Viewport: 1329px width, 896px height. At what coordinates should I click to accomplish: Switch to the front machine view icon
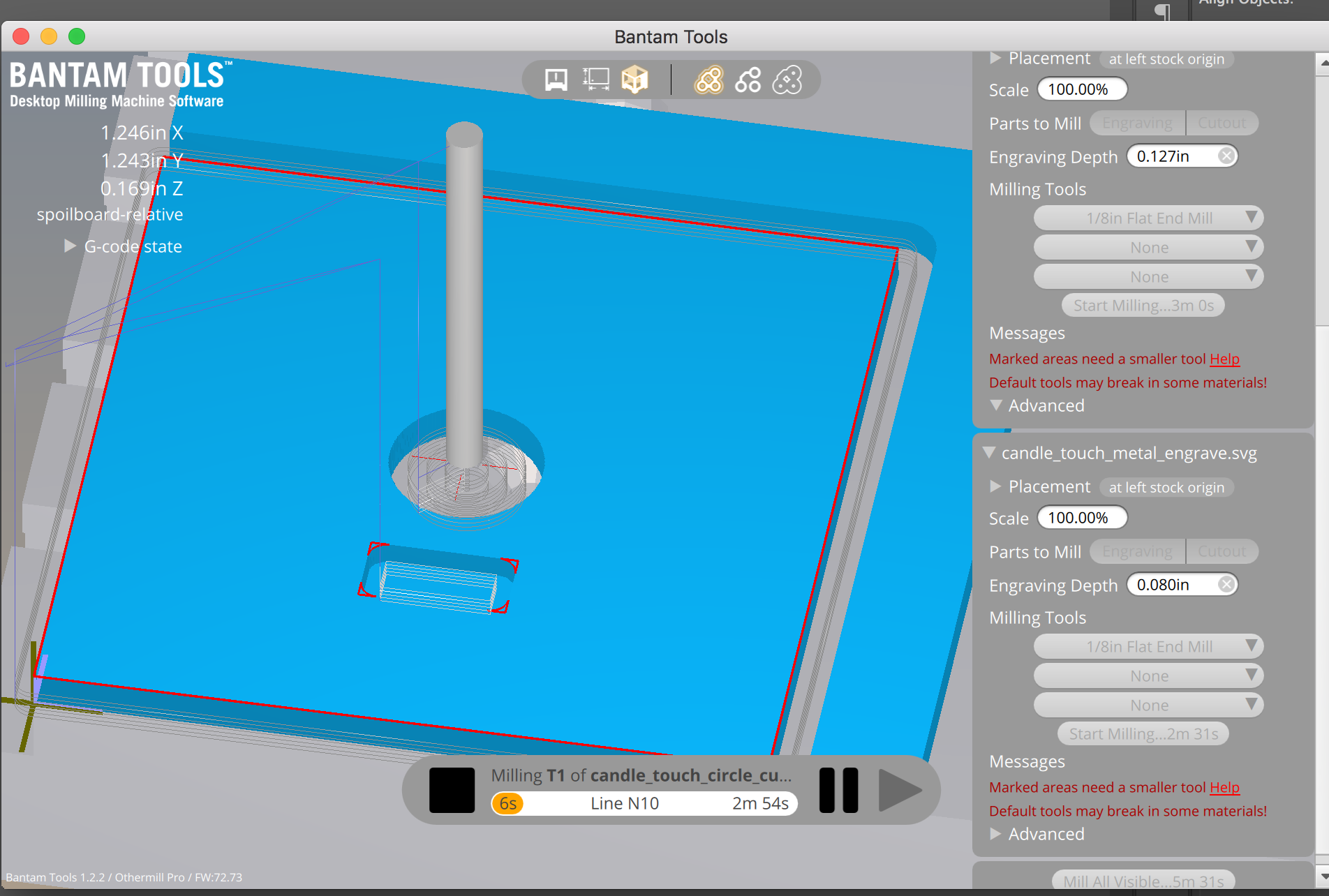(x=556, y=80)
